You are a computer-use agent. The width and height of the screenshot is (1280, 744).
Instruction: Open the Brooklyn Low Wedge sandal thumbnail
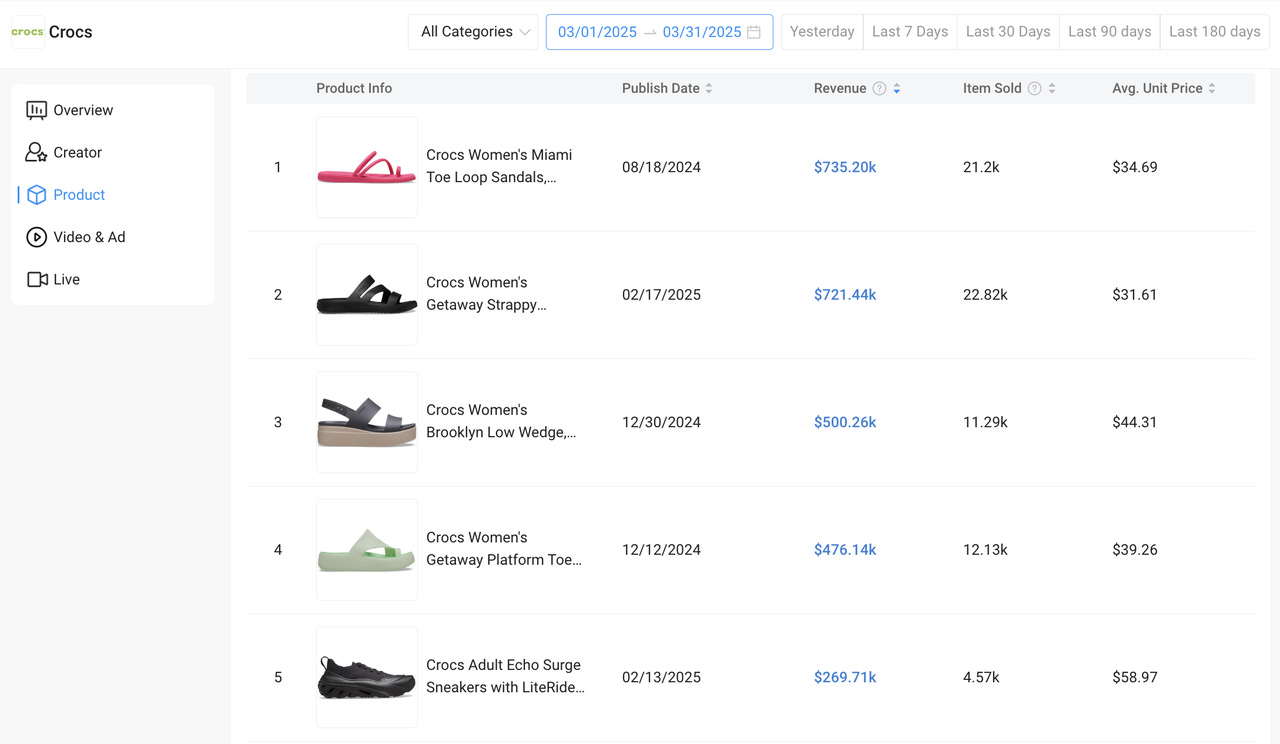pyautogui.click(x=367, y=422)
